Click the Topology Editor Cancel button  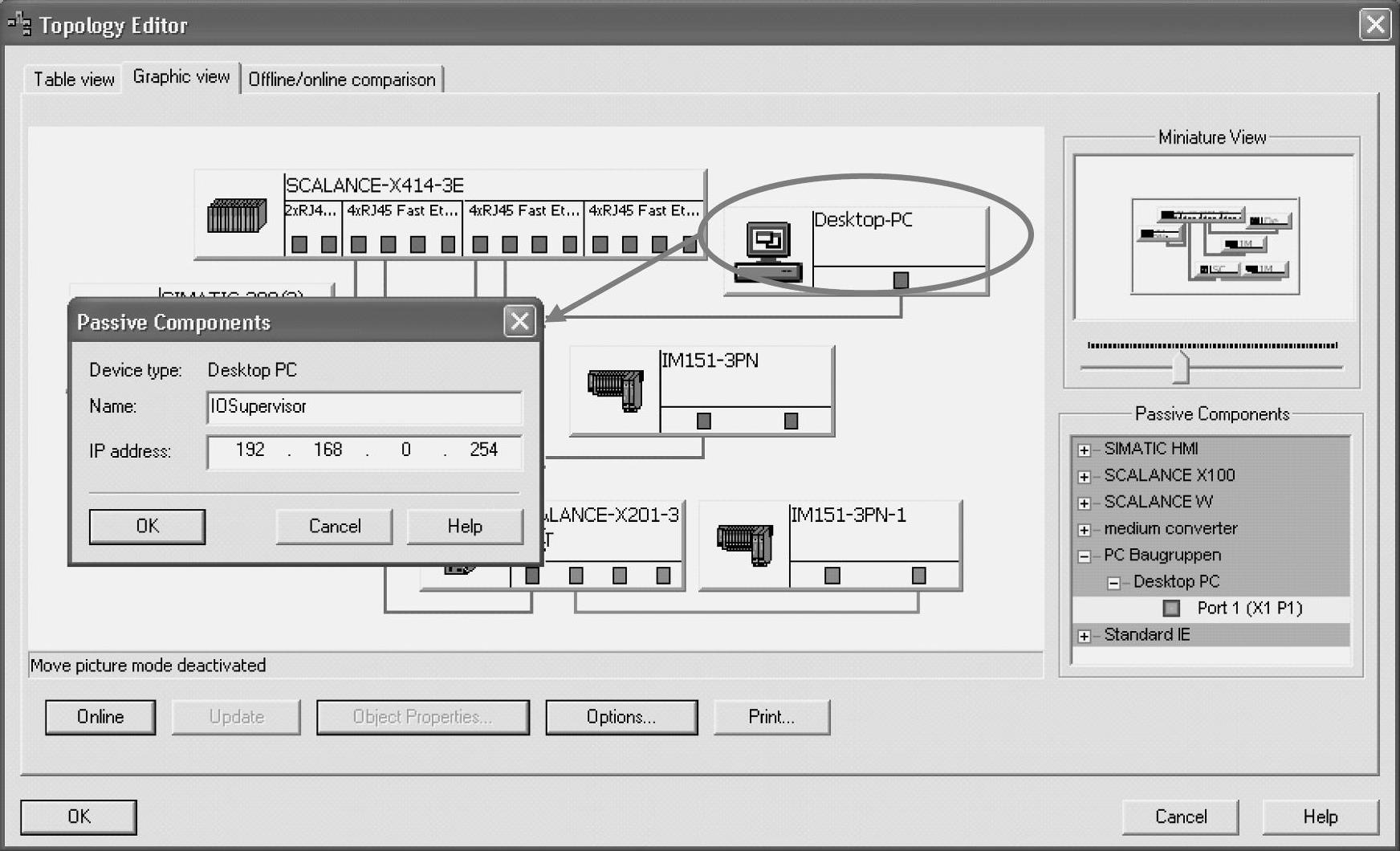pos(1181,817)
